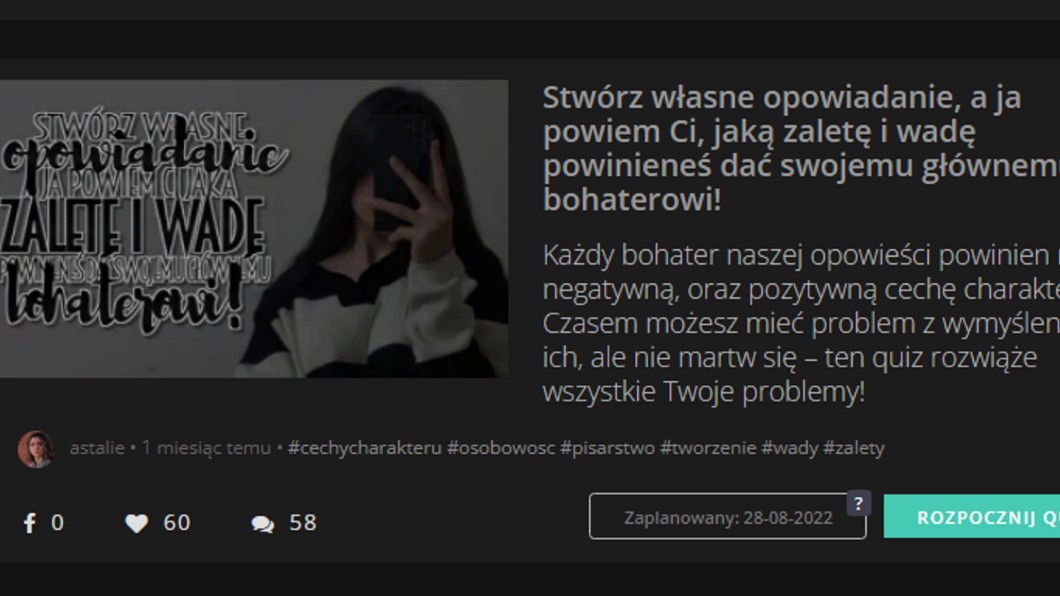Click the '1 miesiąc temu' timestamp
Viewport: 1060px width, 596px height.
[x=206, y=448]
